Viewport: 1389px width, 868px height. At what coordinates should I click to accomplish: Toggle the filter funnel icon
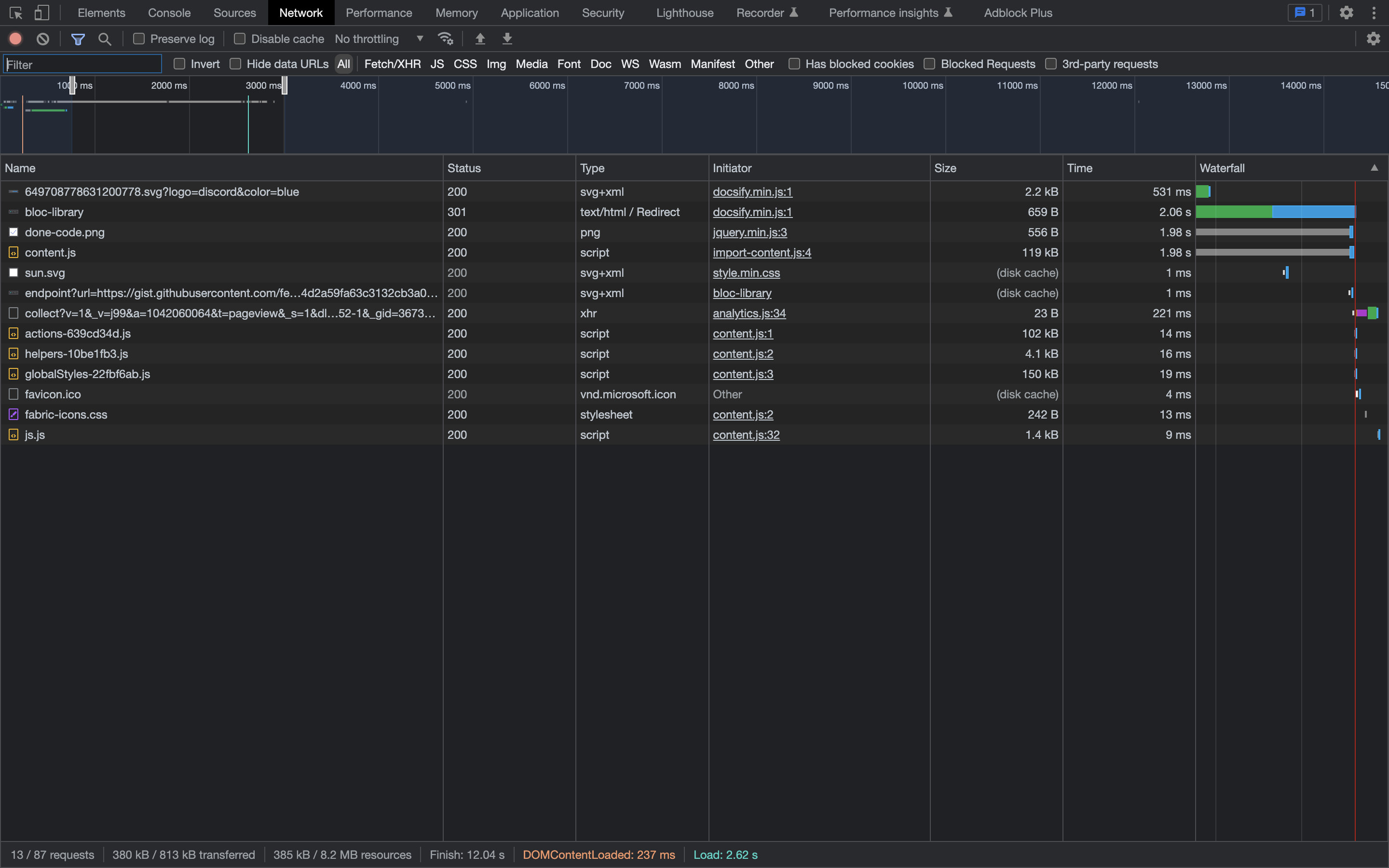[x=78, y=39]
